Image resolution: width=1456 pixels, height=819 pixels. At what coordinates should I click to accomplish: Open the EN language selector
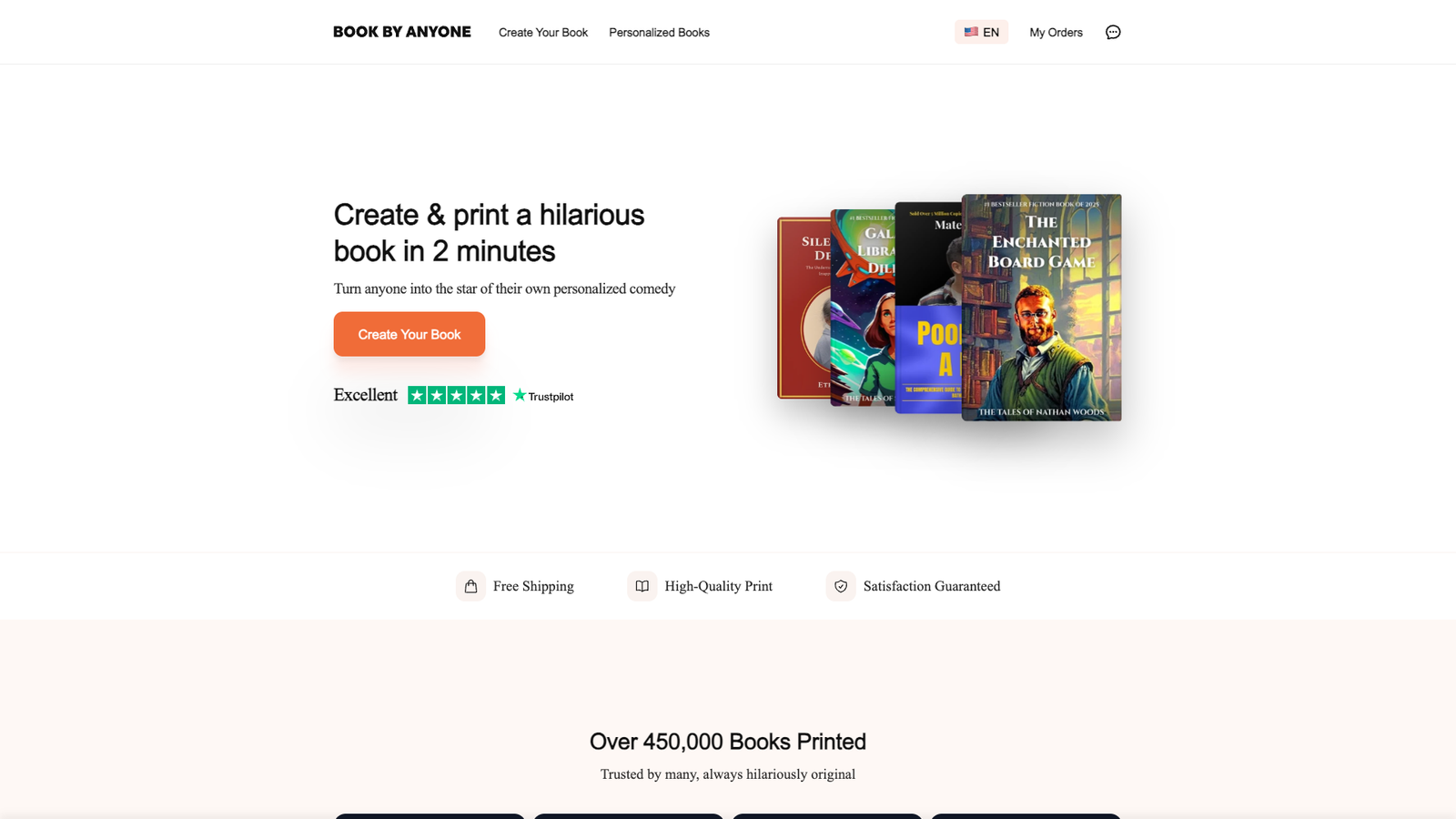click(x=981, y=32)
